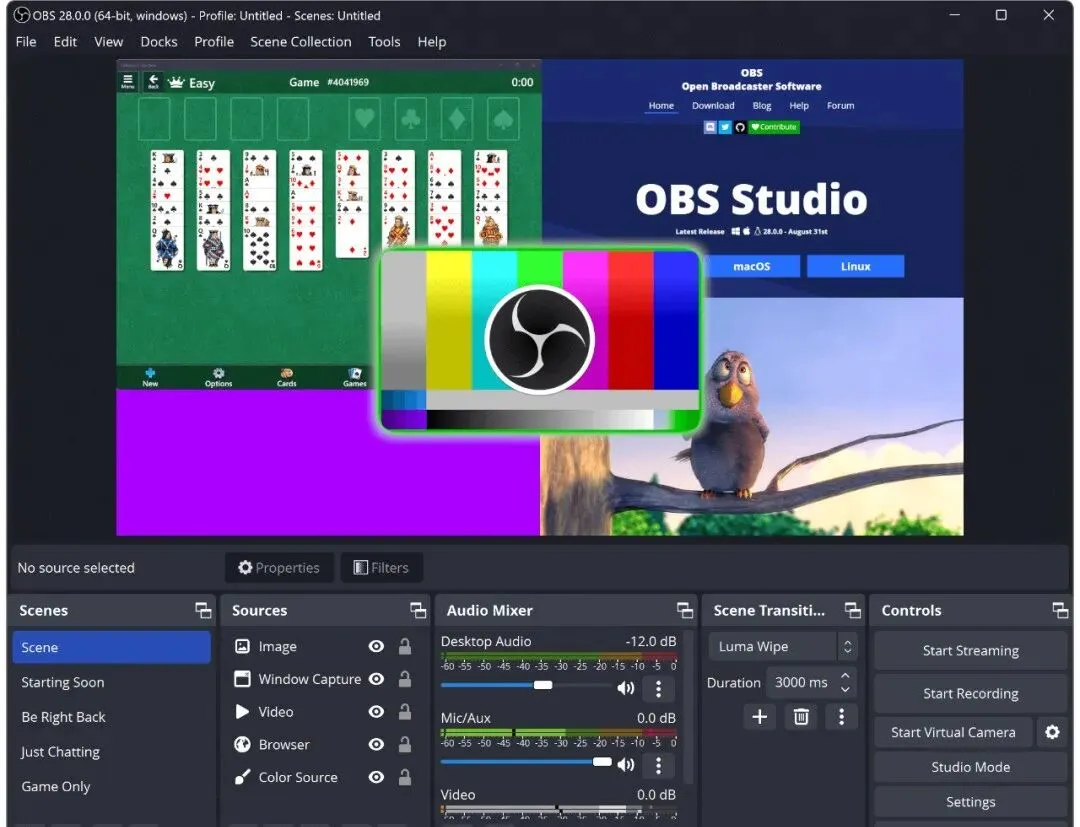Click Start Virtual Camera button
1080x827 pixels.
pos(953,732)
